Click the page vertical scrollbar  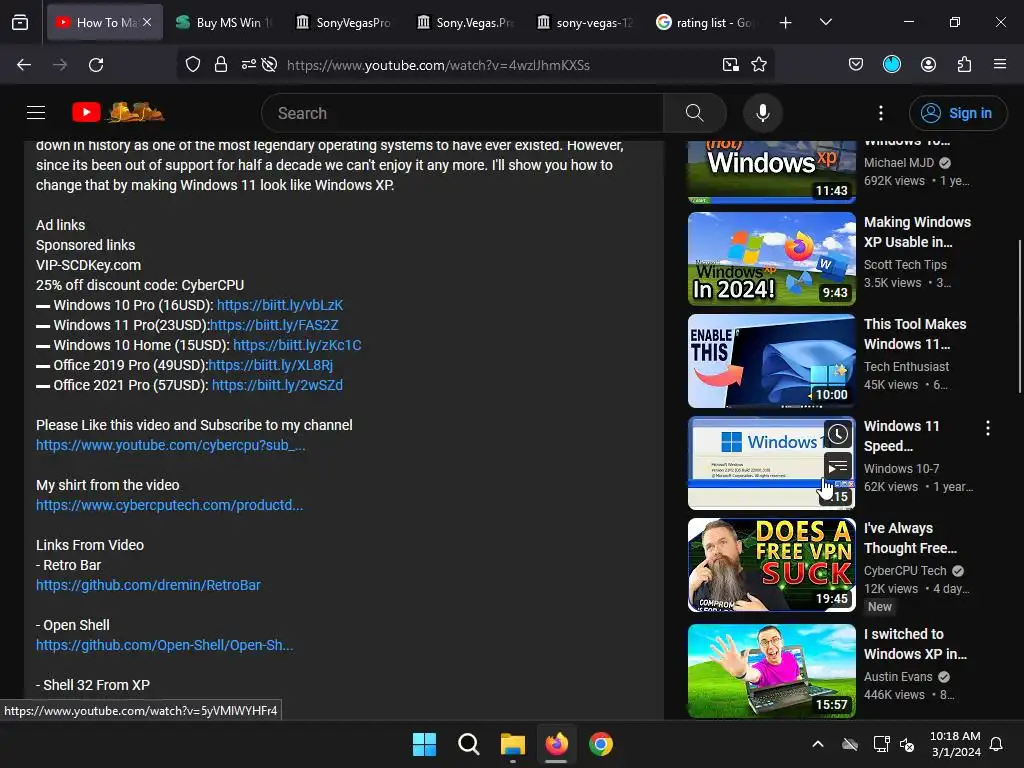pos(1019,317)
